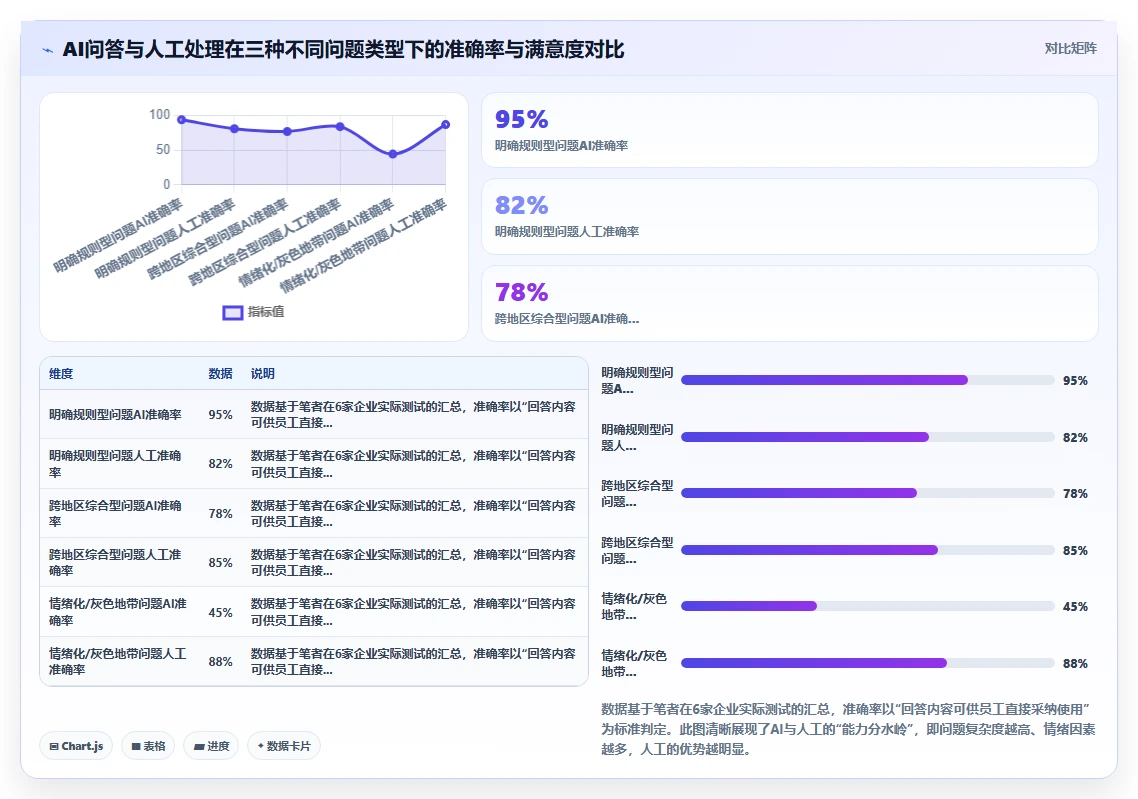The image size is (1138, 799).
Task: Select table row 跨地区综合型问题AI准确率
Action: pos(314,513)
